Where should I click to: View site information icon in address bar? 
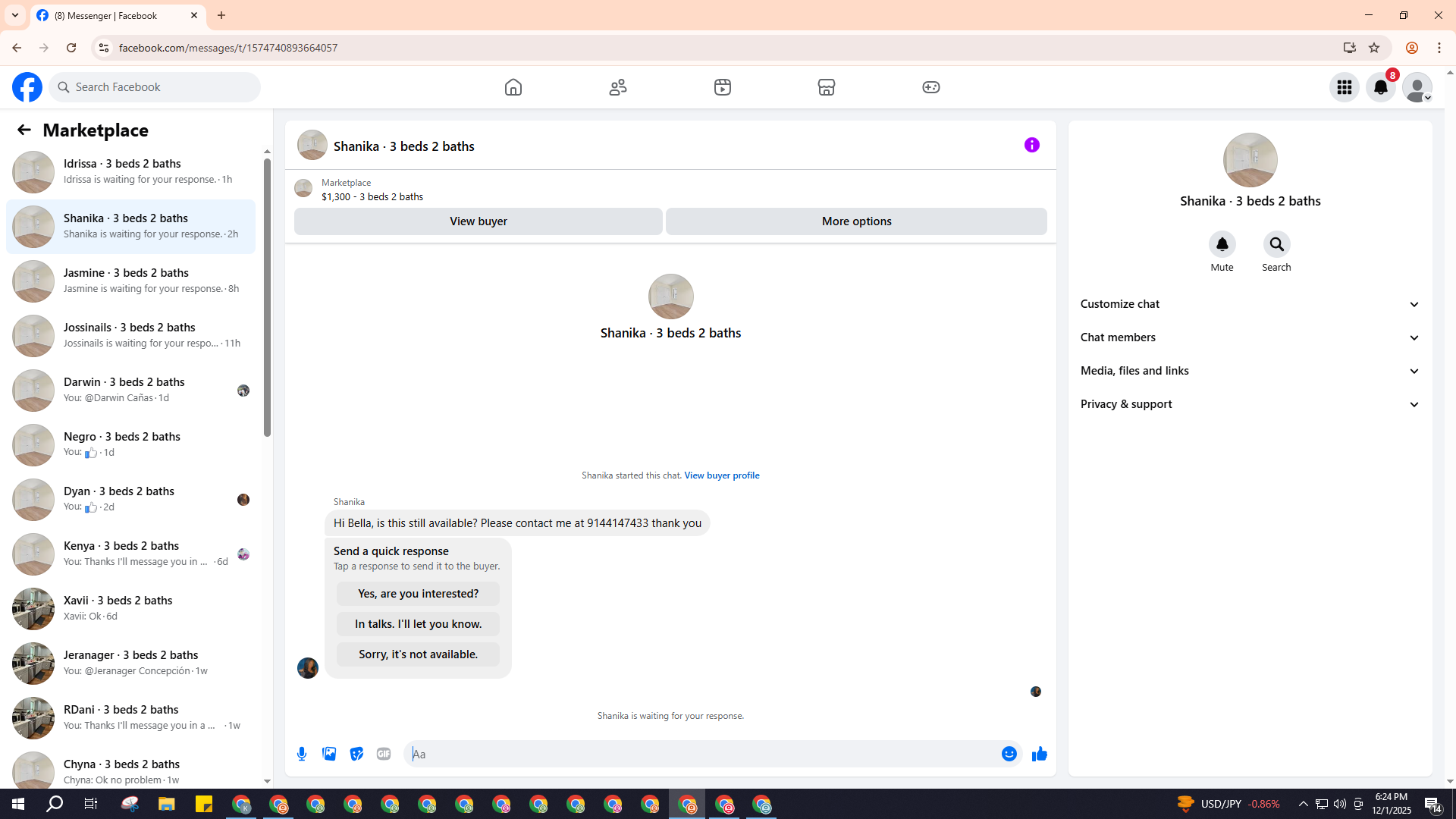(104, 48)
